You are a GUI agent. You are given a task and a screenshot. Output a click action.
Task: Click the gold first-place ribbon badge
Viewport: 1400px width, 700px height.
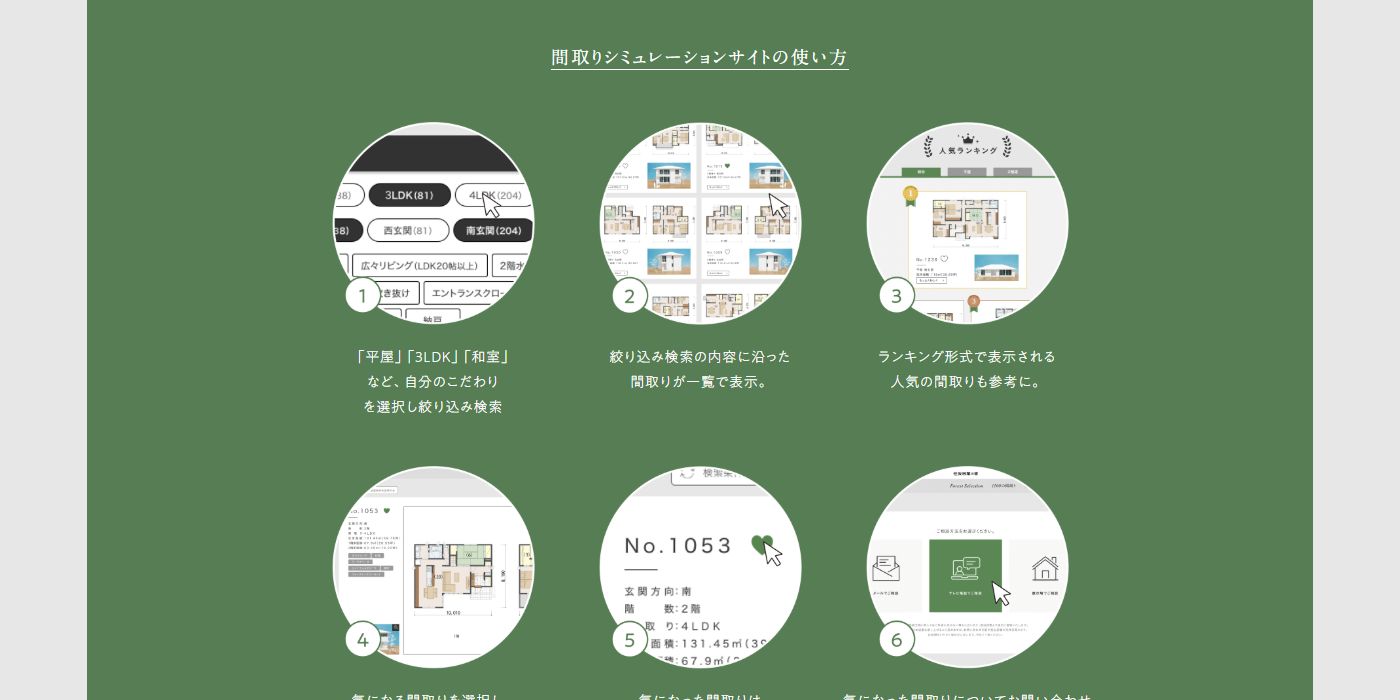[x=910, y=193]
